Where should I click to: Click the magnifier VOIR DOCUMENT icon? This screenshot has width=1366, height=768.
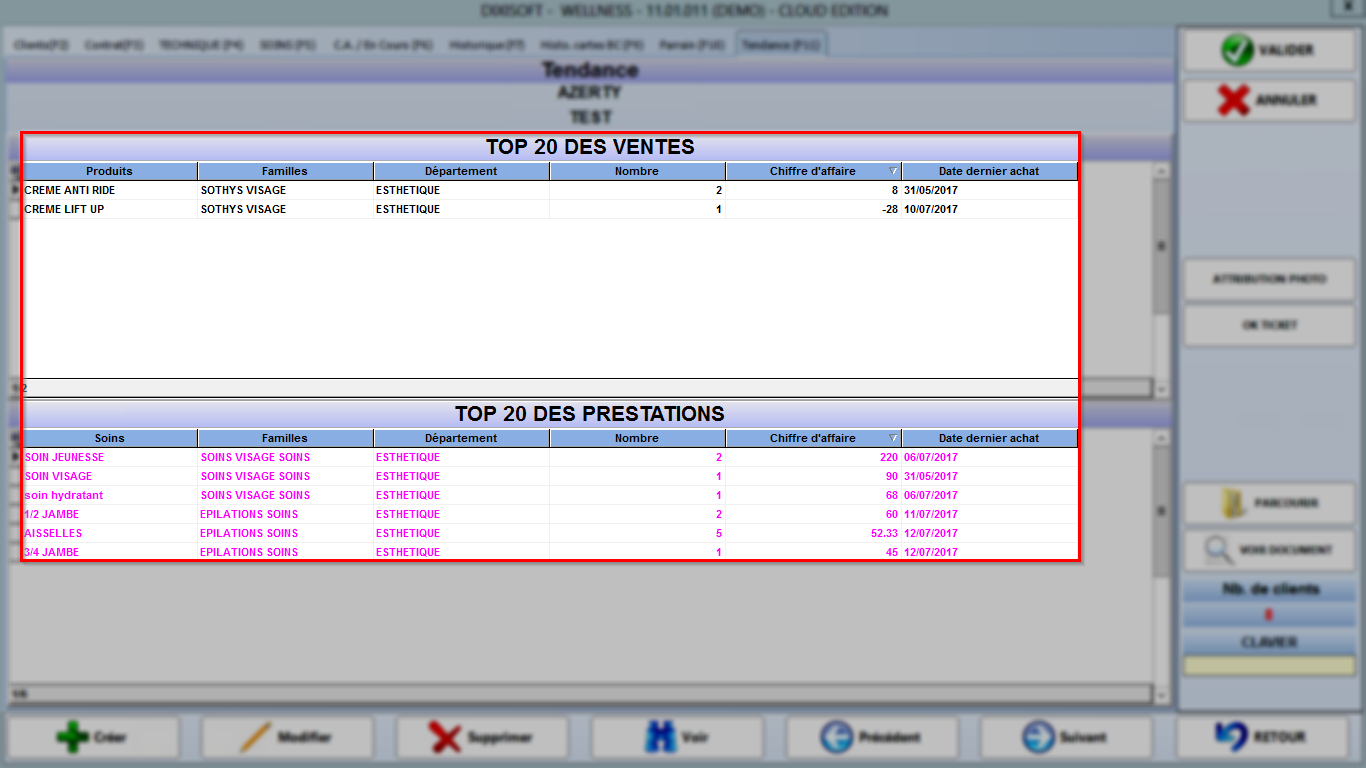[1218, 550]
